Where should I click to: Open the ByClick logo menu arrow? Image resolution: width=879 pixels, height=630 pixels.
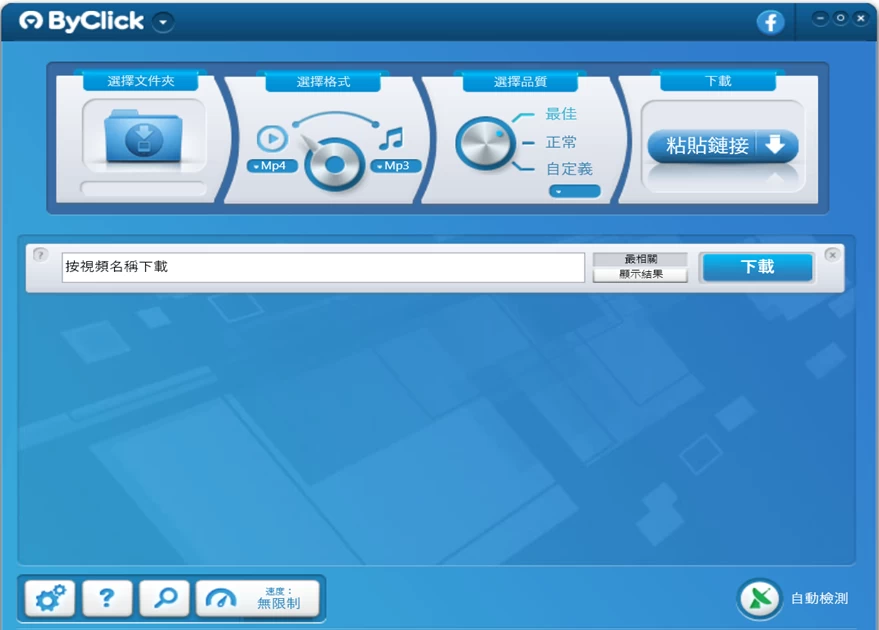point(164,22)
